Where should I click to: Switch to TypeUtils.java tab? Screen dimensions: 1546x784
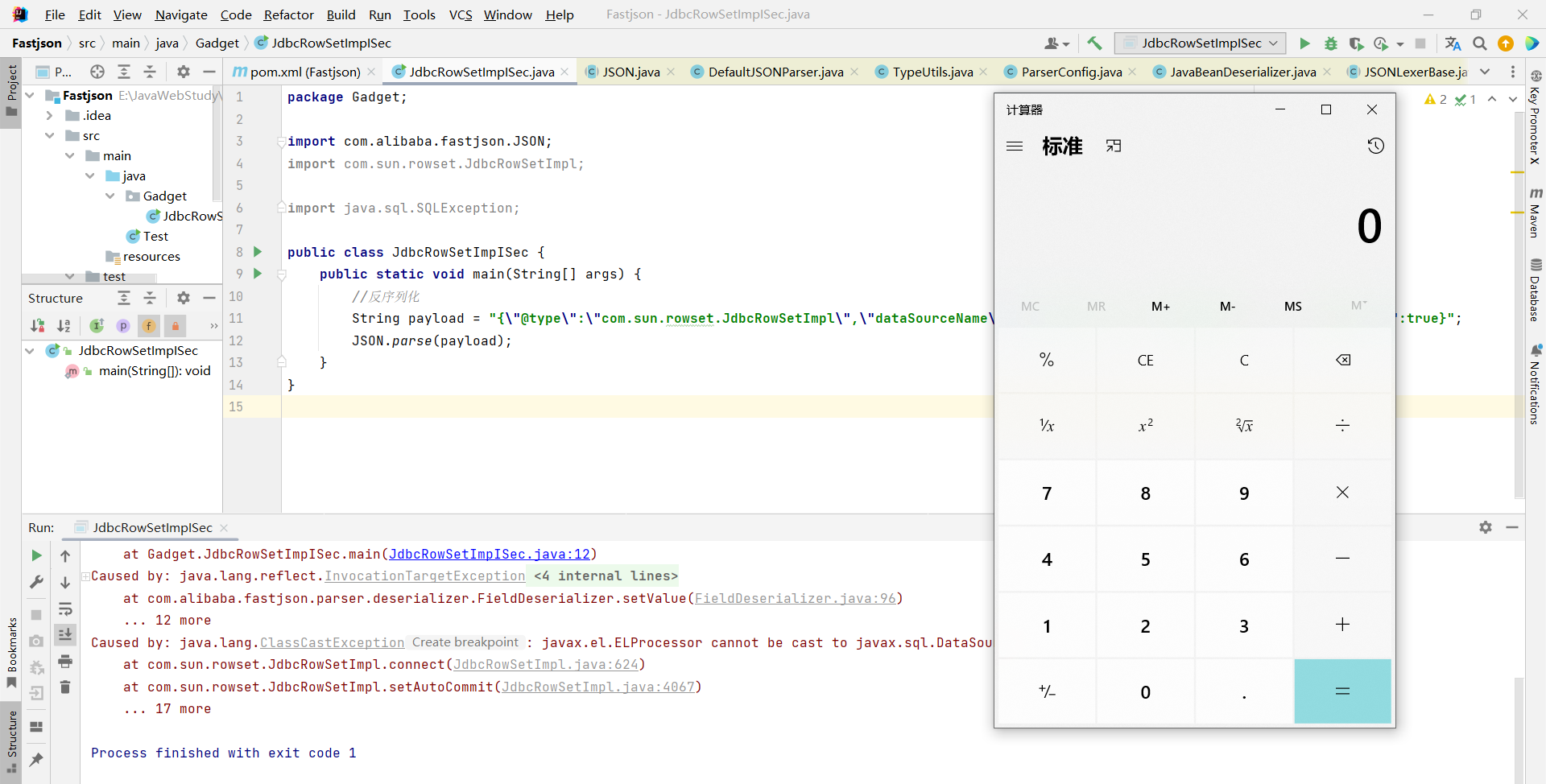(x=932, y=72)
